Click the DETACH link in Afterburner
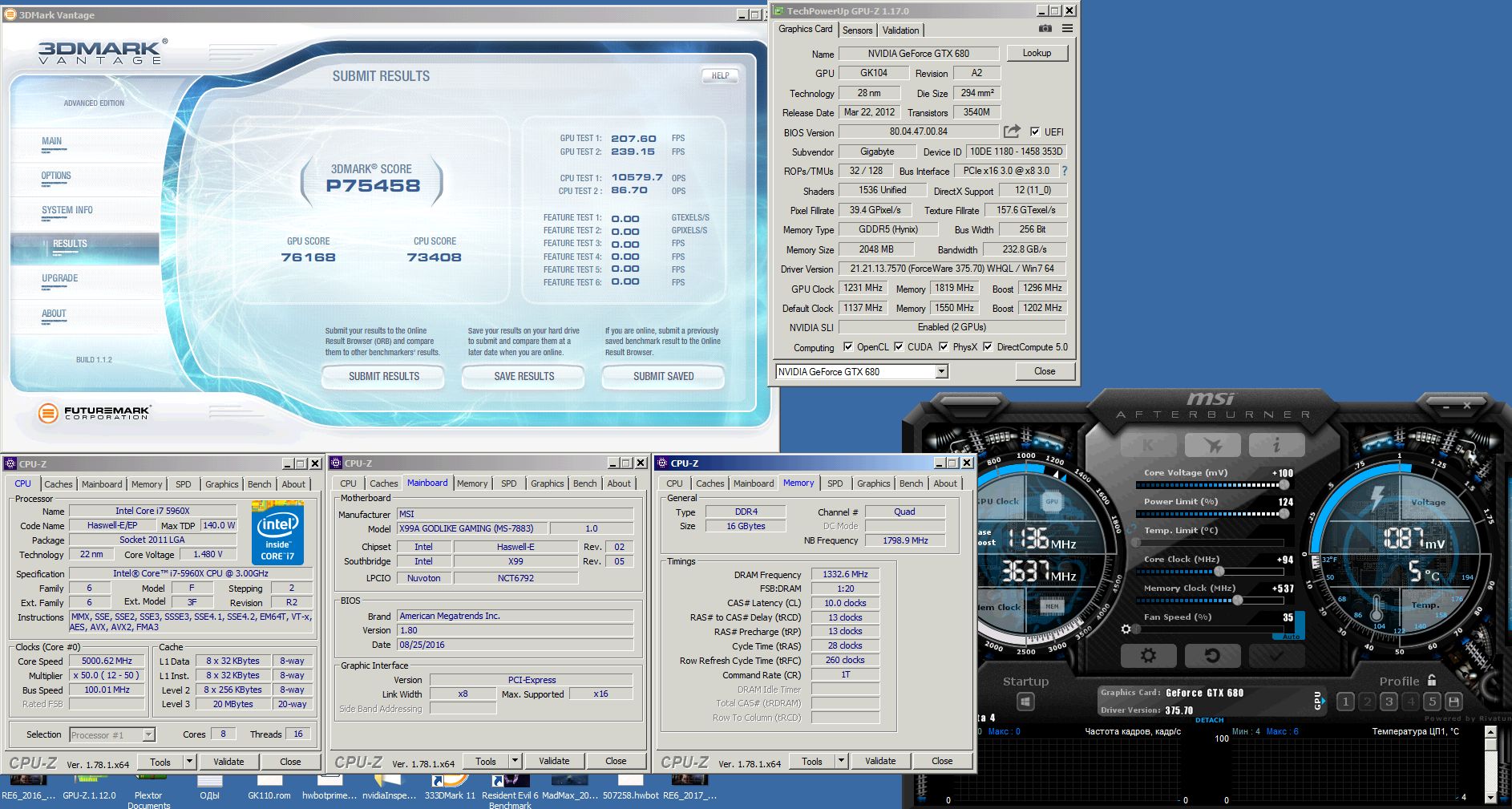Image resolution: width=1512 pixels, height=809 pixels. (x=1209, y=720)
